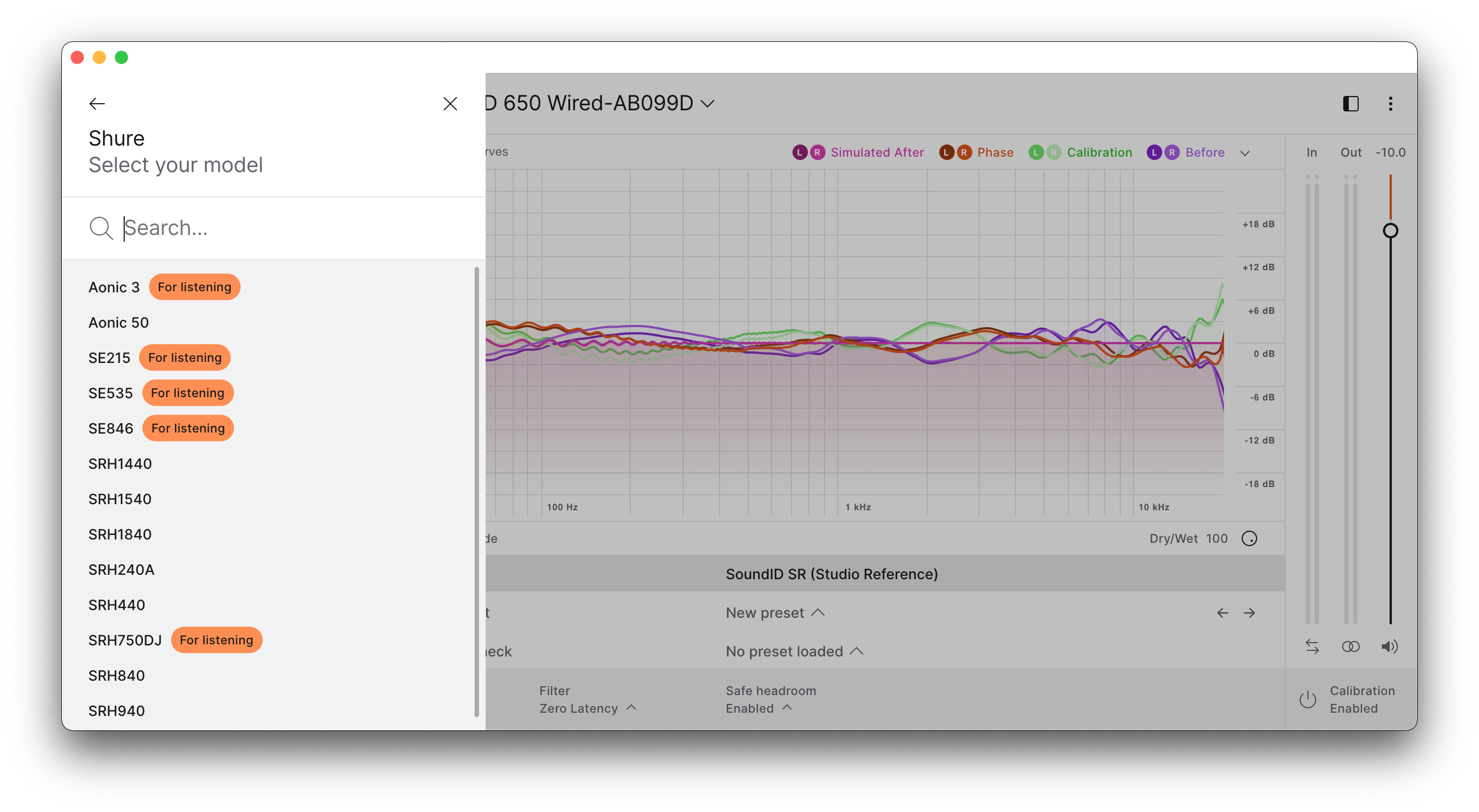Click the Phase legend label
The image size is (1479, 812).
coord(995,153)
